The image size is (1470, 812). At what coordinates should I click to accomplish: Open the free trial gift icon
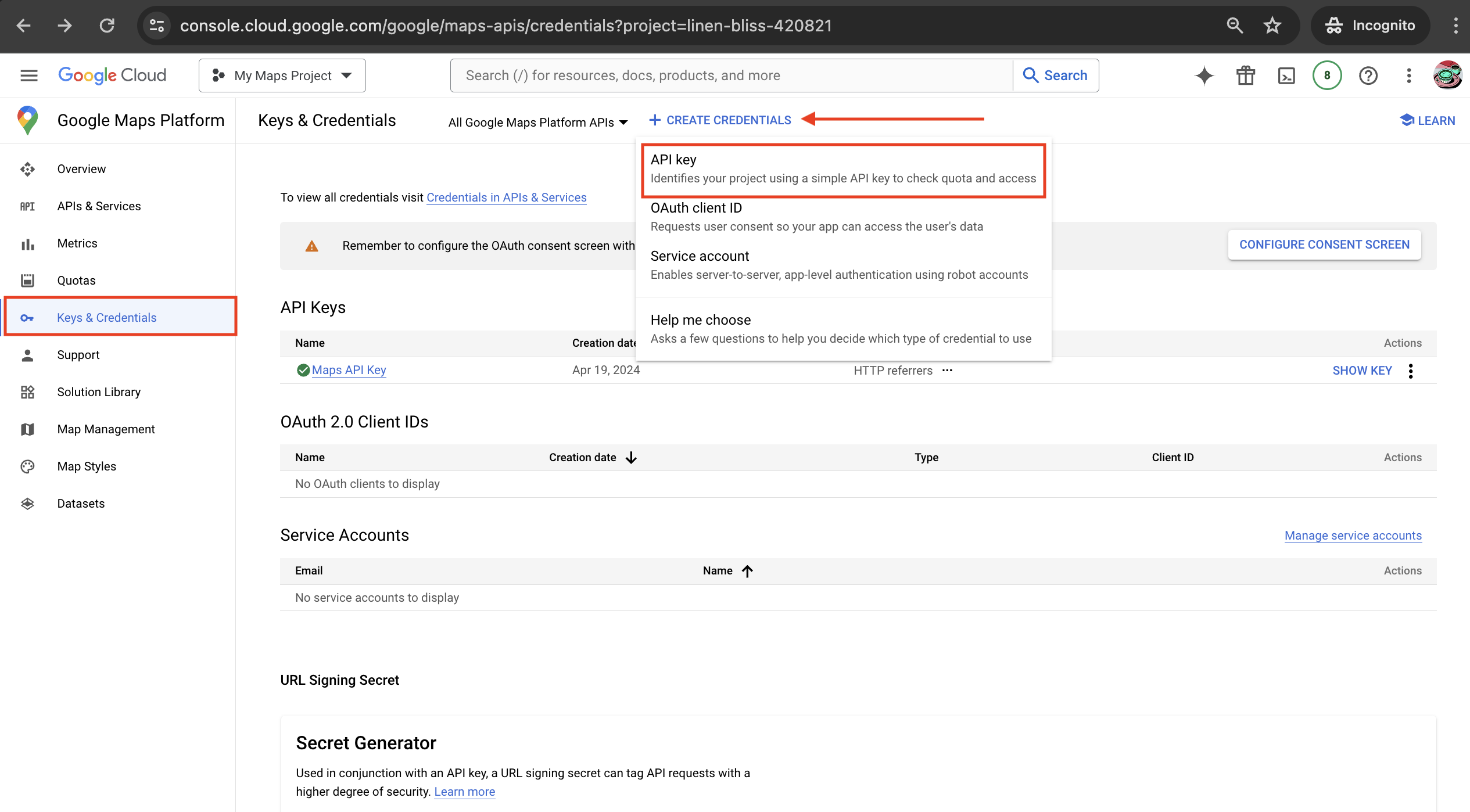1245,76
